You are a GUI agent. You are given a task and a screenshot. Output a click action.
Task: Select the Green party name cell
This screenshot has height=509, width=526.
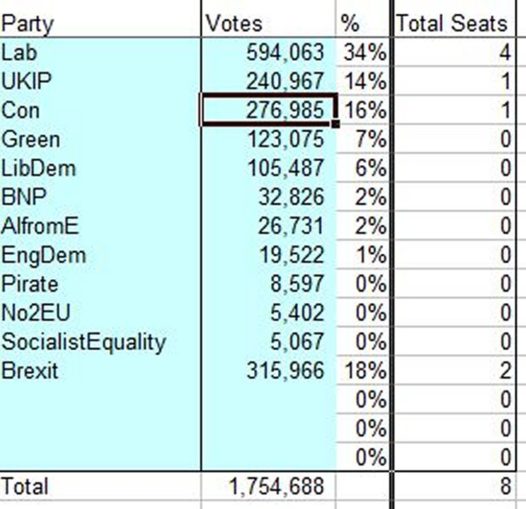100,139
